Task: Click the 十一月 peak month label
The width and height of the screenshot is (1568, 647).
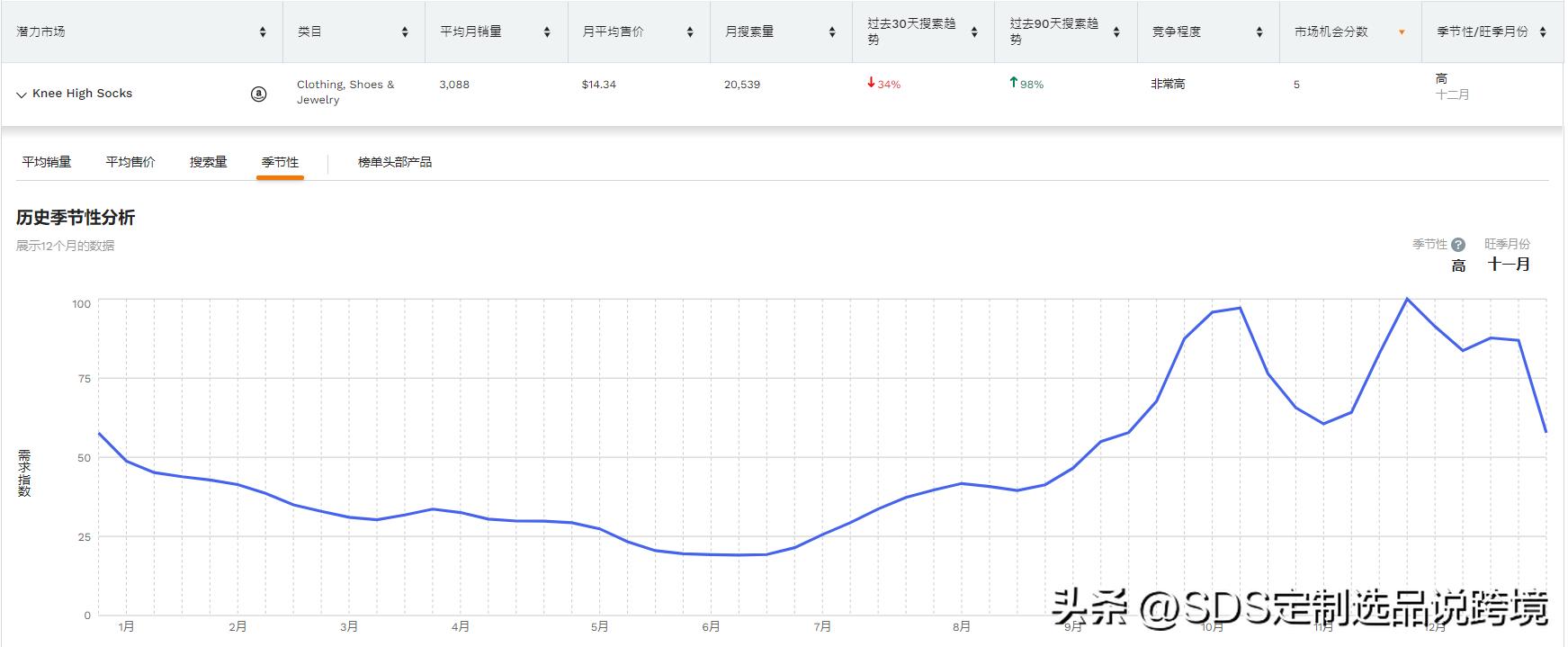Action: pyautogui.click(x=1509, y=265)
